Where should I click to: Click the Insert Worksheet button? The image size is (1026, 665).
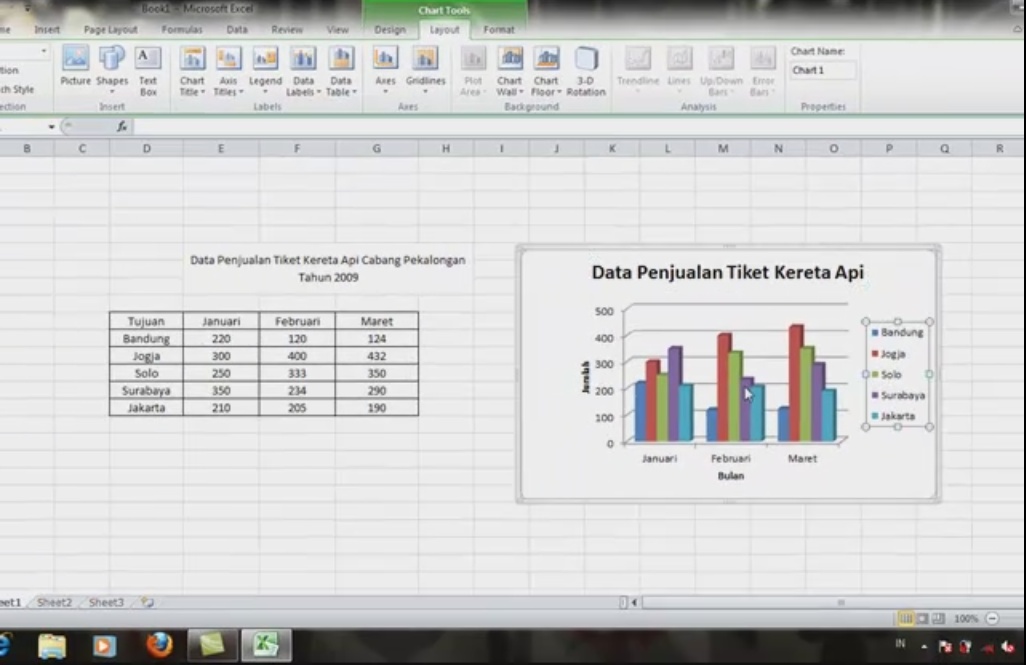coord(145,602)
